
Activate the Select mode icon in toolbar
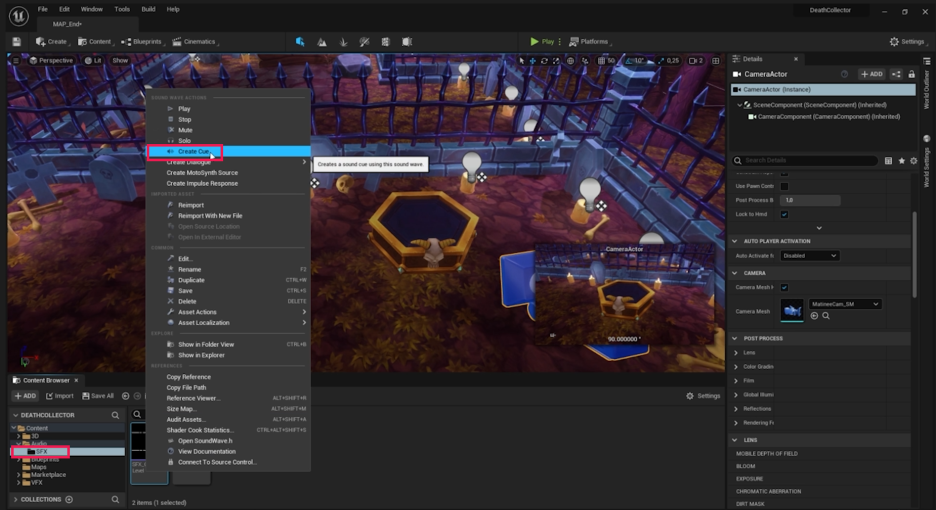pos(300,42)
